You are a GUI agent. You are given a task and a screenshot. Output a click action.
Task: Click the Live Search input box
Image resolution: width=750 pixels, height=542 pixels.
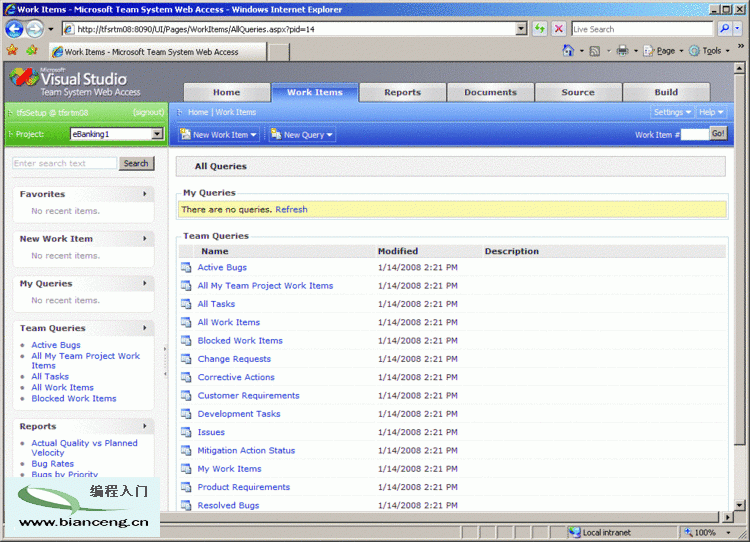pyautogui.click(x=642, y=29)
